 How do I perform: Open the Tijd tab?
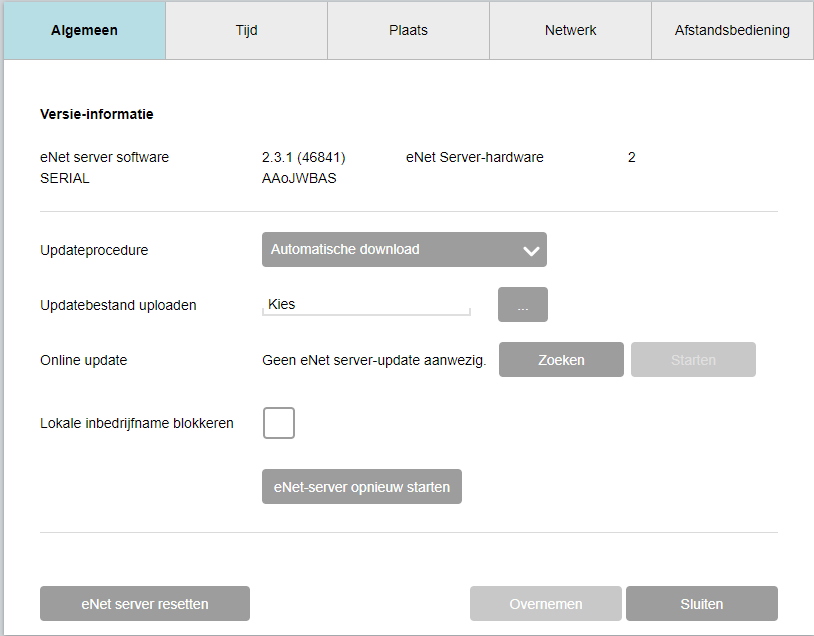pyautogui.click(x=246, y=30)
